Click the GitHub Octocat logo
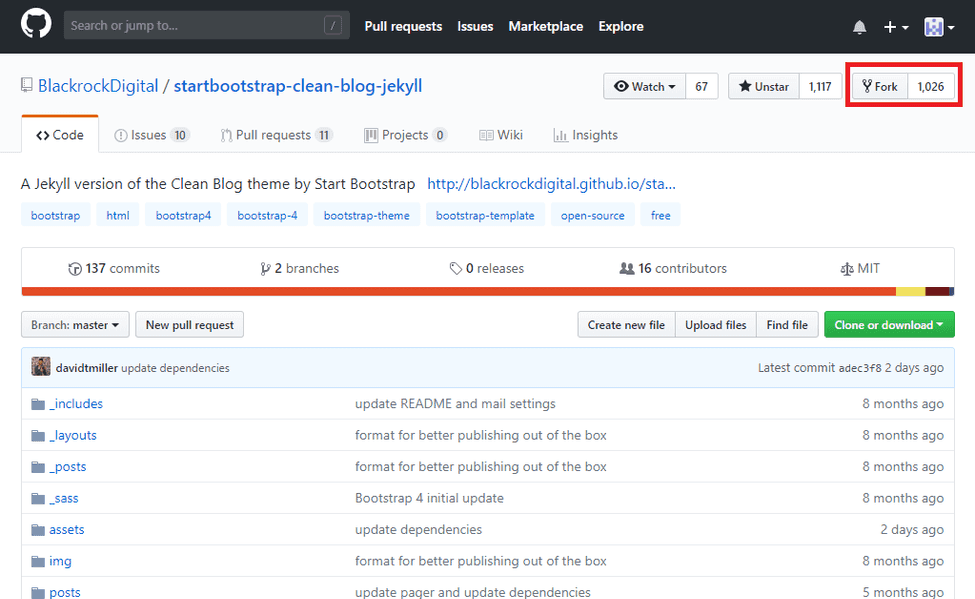 (x=36, y=26)
